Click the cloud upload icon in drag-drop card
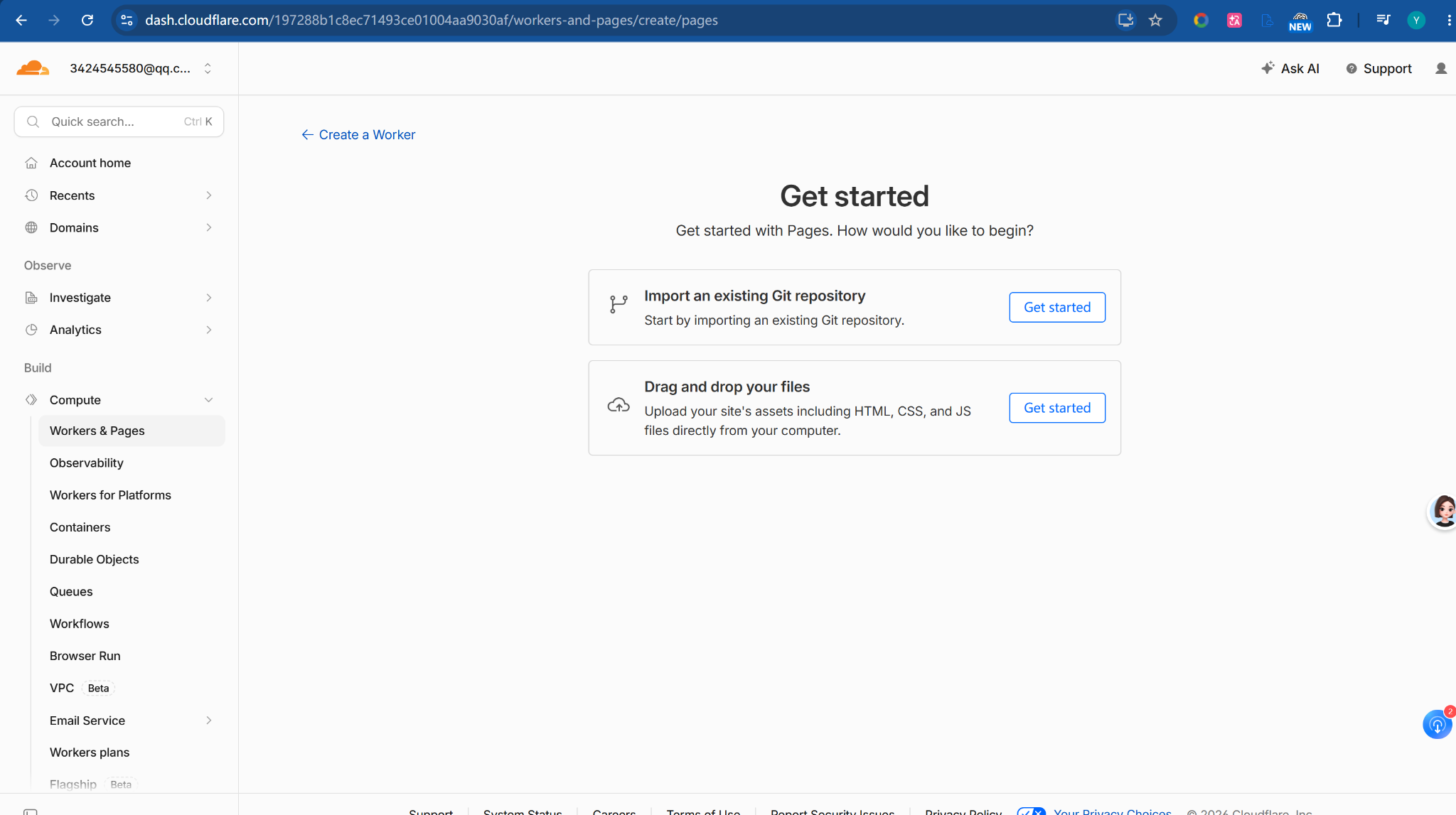The width and height of the screenshot is (1456, 815). point(619,405)
